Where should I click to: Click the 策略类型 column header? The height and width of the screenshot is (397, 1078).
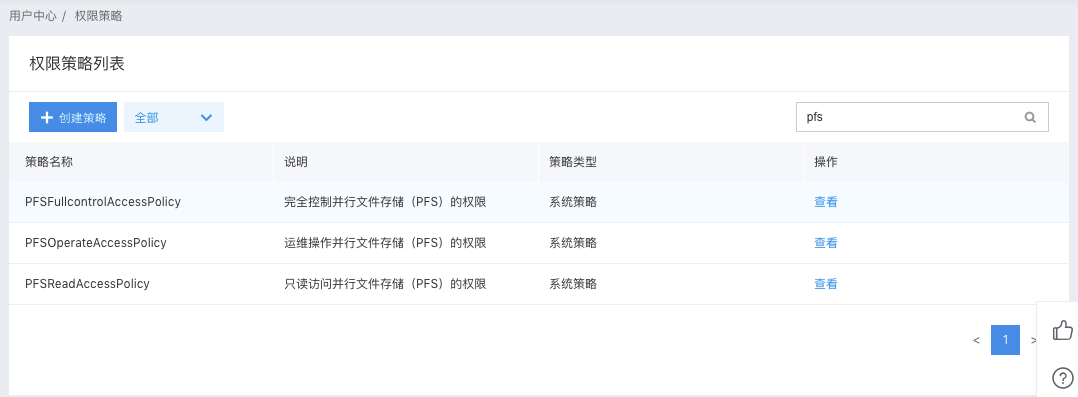click(x=573, y=162)
